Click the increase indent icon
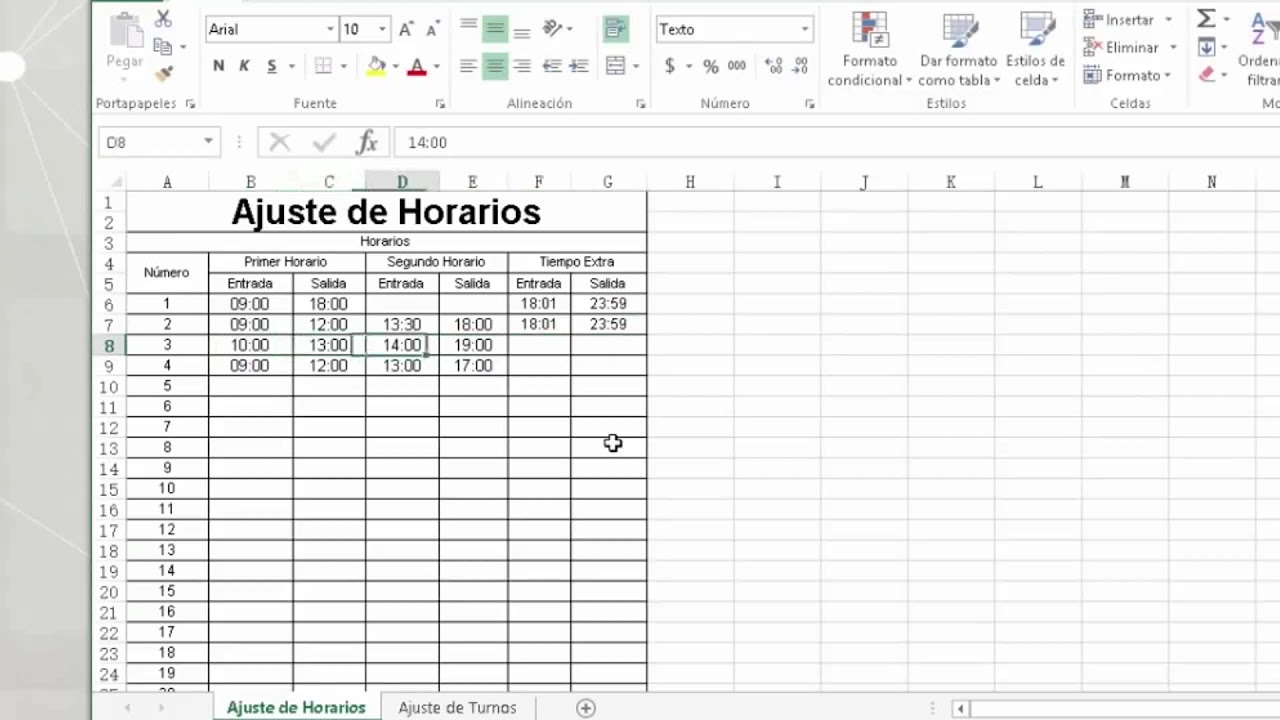The image size is (1280, 720). point(579,66)
